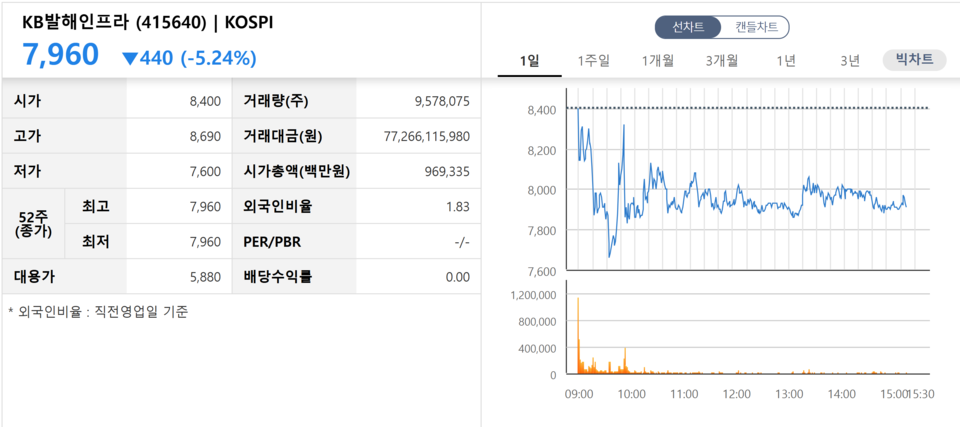This screenshot has width=960, height=427.
Task: Select the 1년 period tab
Action: (786, 61)
